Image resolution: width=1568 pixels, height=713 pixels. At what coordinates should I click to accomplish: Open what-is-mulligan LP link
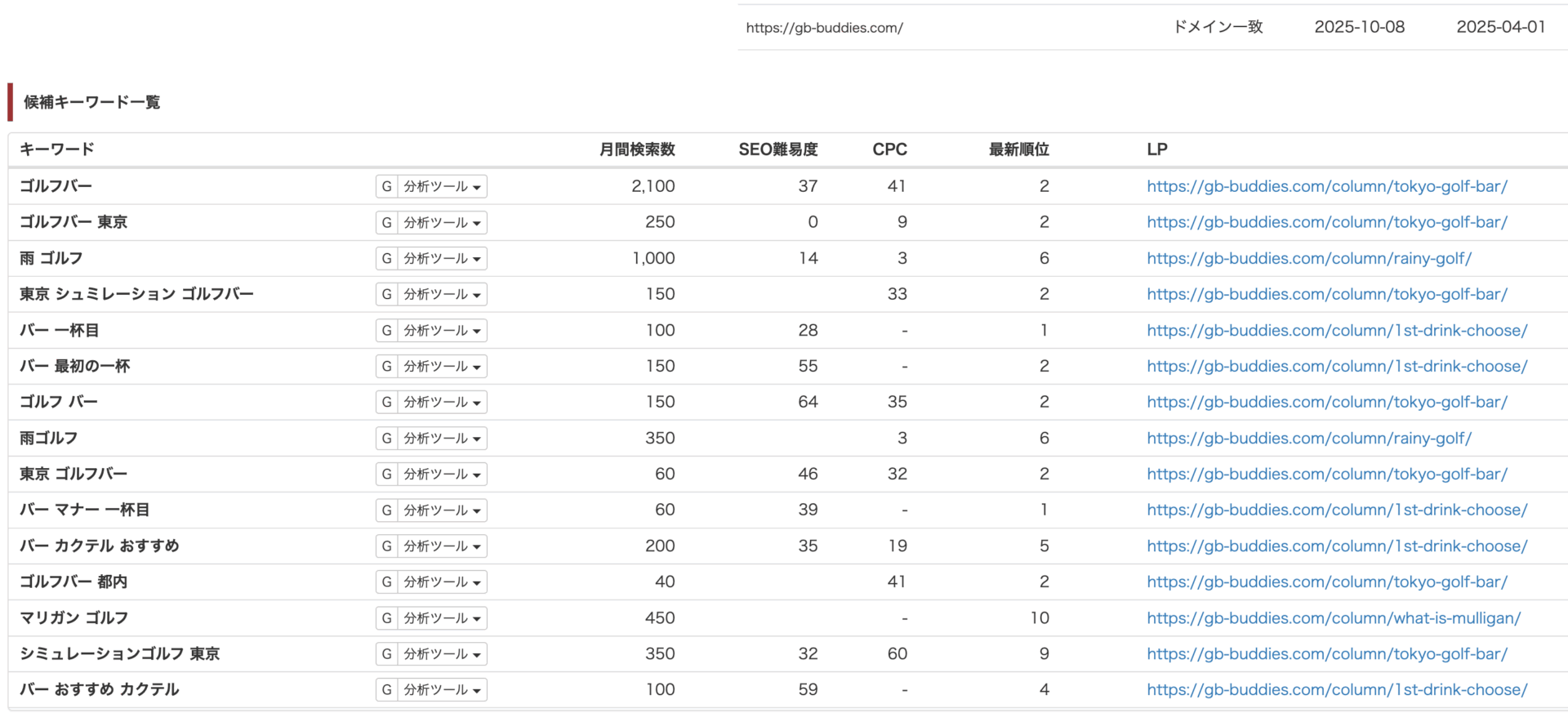pos(1334,617)
